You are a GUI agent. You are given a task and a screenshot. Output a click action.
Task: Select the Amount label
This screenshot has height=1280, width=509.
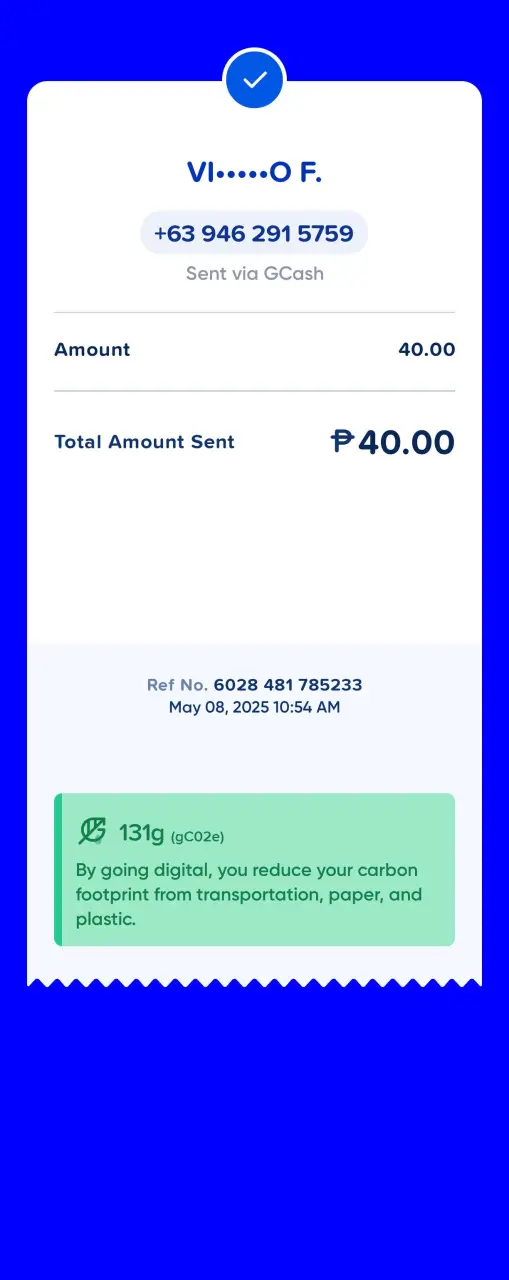click(92, 350)
